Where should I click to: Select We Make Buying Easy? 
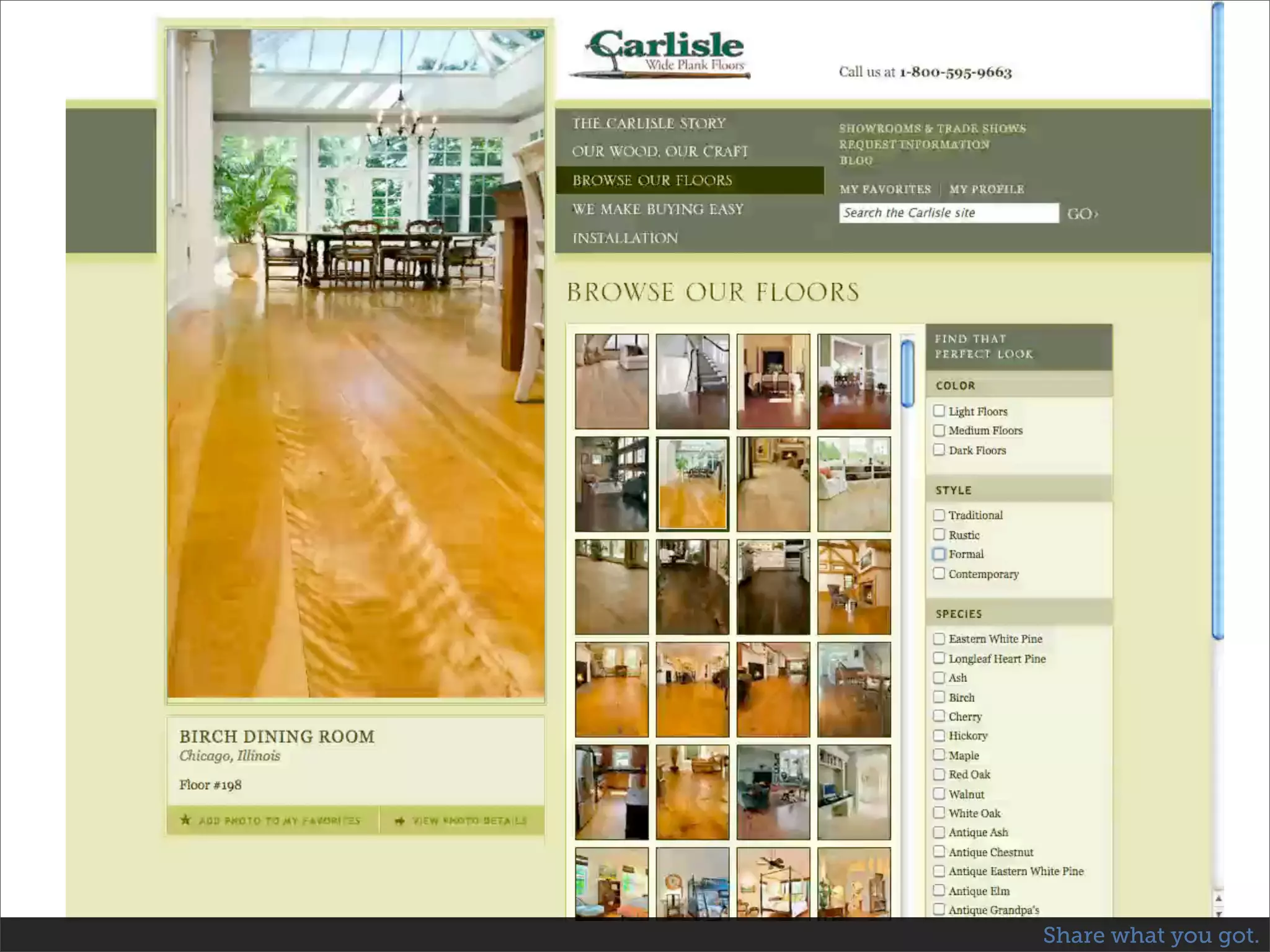pos(657,209)
